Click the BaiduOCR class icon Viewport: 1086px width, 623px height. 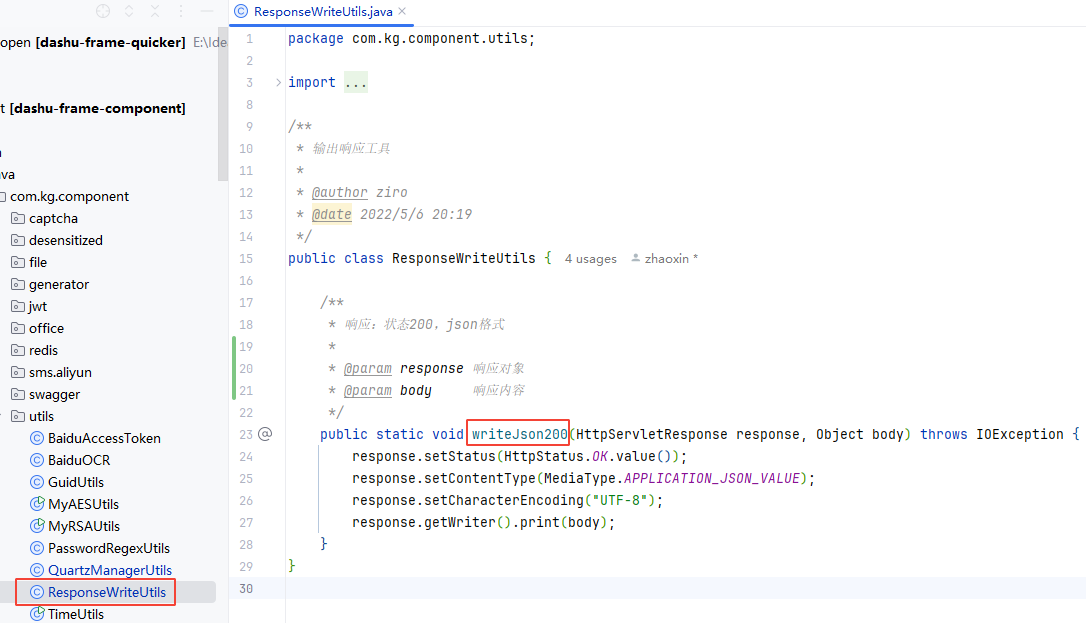(x=37, y=460)
